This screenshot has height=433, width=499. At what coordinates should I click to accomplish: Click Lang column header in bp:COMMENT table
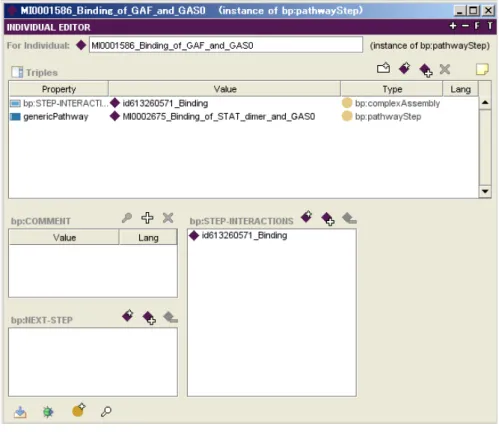coord(148,237)
